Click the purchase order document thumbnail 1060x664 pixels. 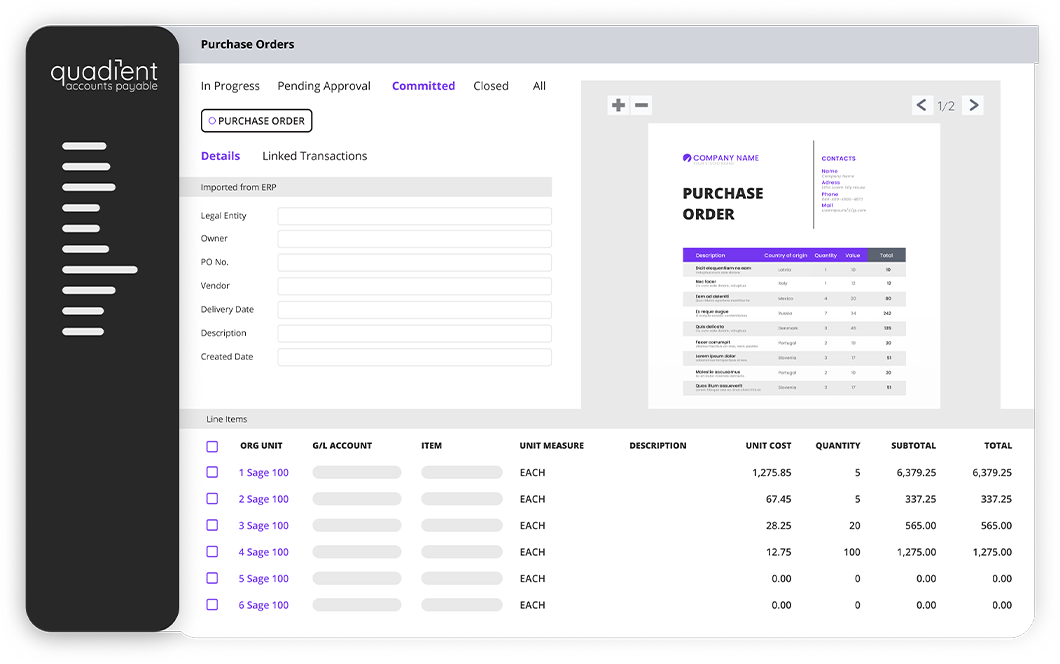click(794, 266)
